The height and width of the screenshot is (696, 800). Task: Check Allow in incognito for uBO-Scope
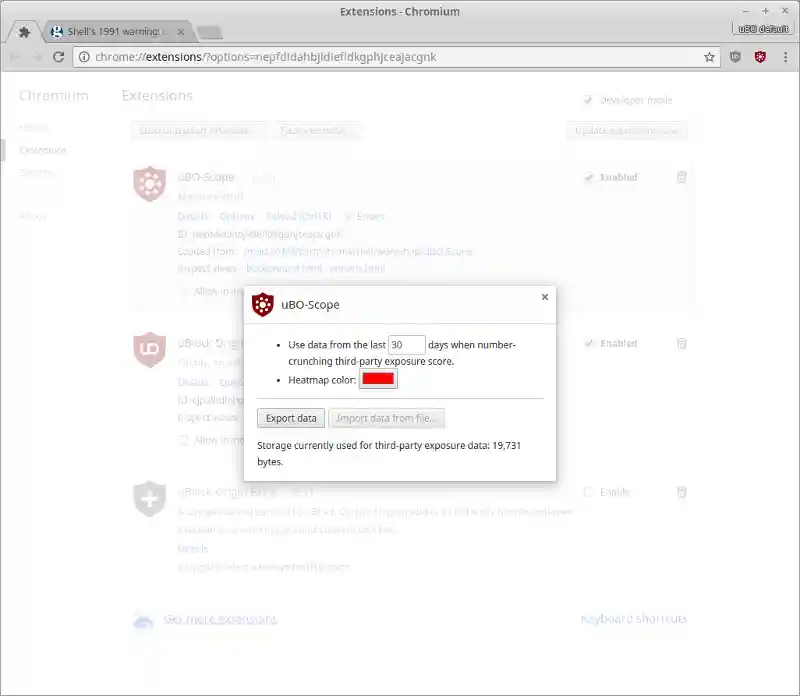pyautogui.click(x=183, y=291)
